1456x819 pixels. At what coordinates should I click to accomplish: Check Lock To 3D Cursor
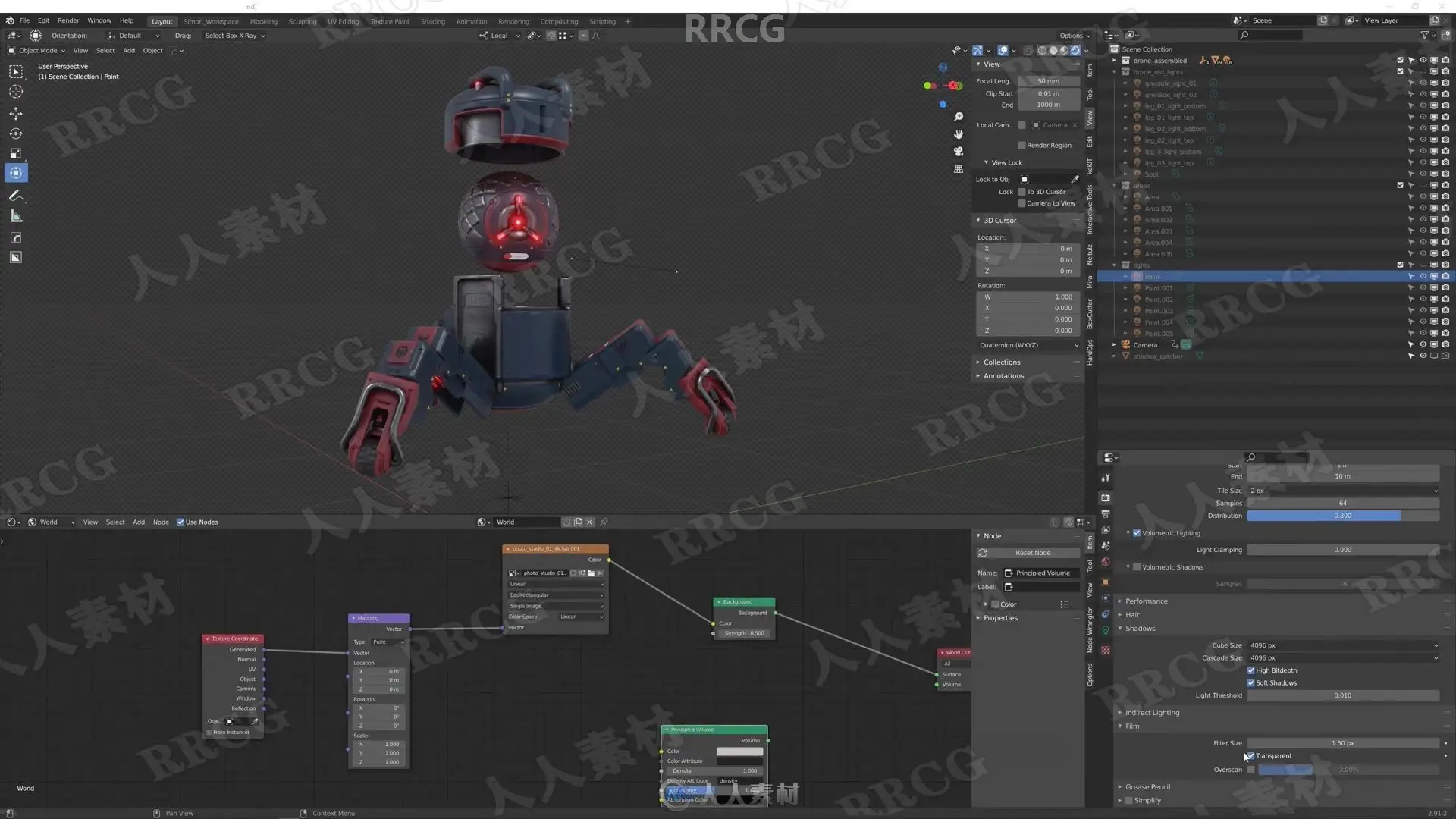[x=1021, y=192]
